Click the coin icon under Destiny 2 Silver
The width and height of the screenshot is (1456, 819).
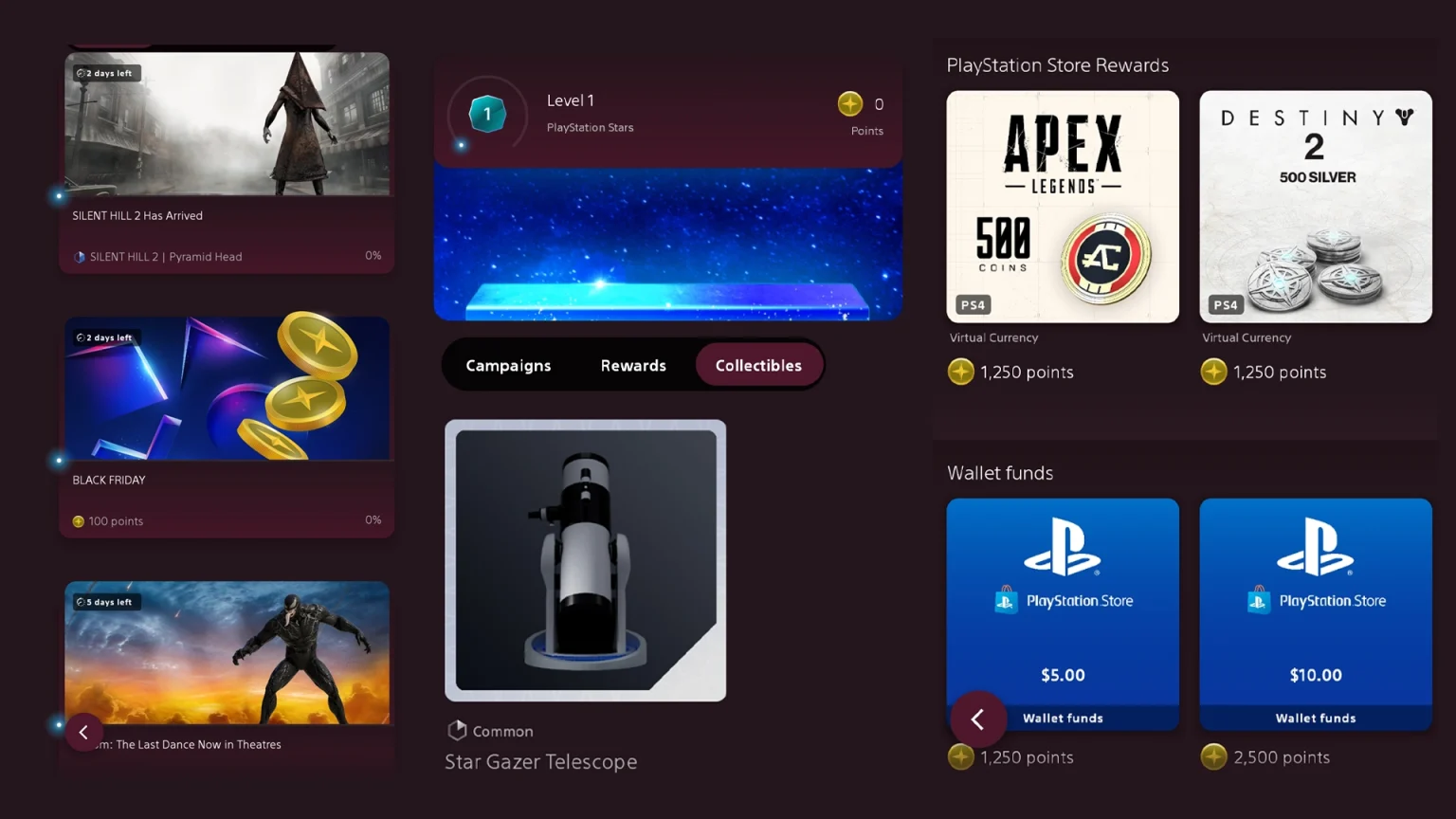[x=1213, y=372]
